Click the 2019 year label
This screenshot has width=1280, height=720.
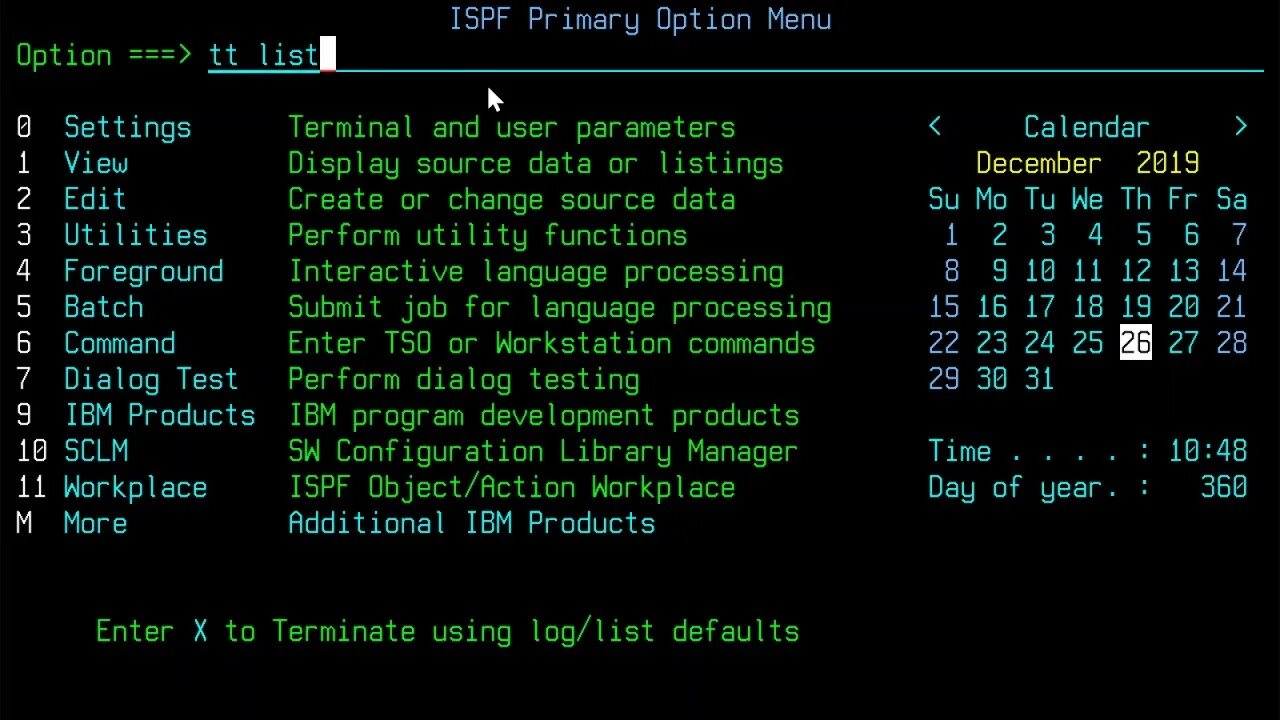pyautogui.click(x=1167, y=163)
